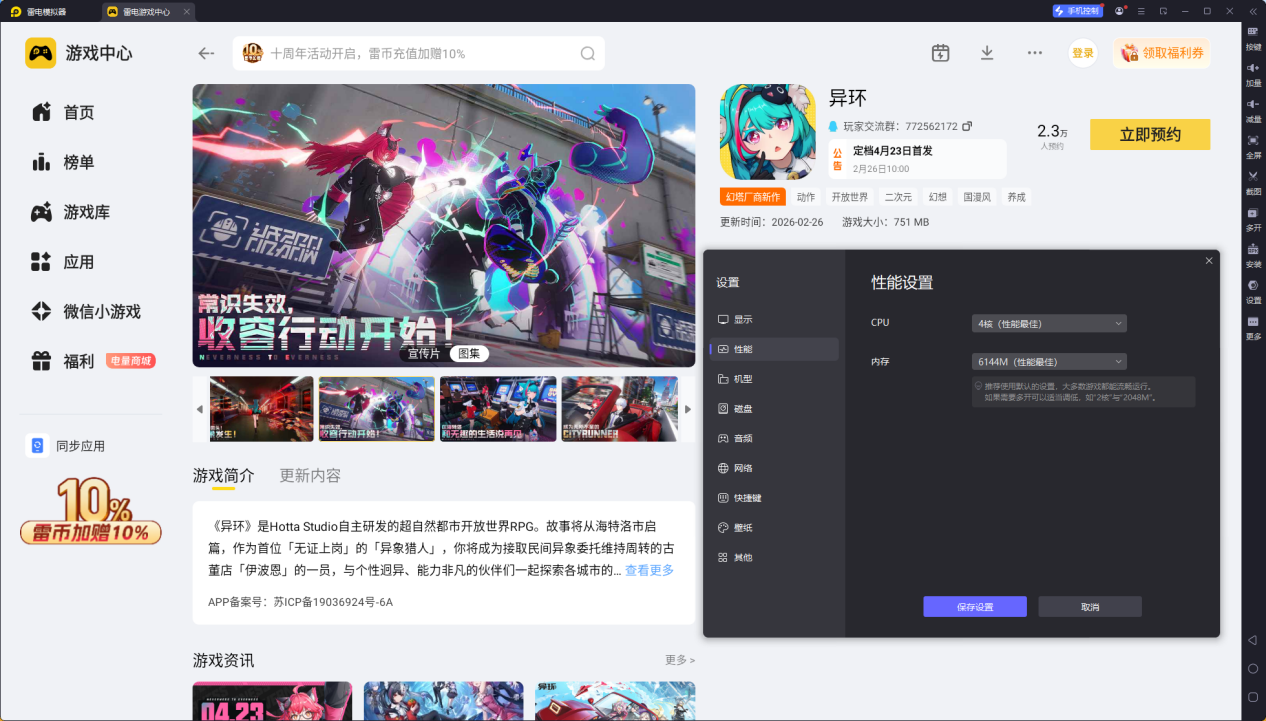Switch to 更新内容 tab
Viewport: 1266px width, 721px height.
pyautogui.click(x=310, y=475)
